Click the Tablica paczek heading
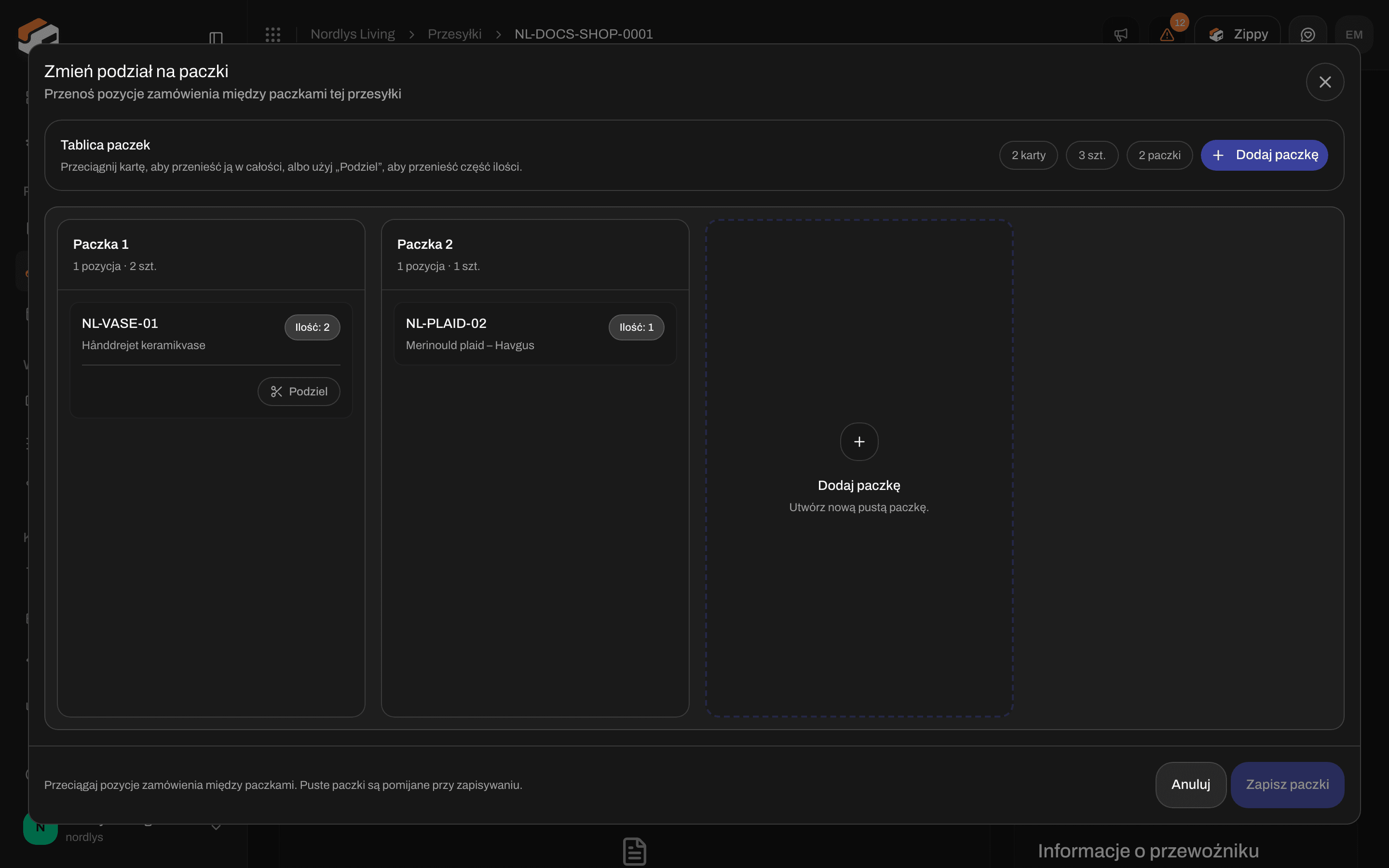 point(105,145)
